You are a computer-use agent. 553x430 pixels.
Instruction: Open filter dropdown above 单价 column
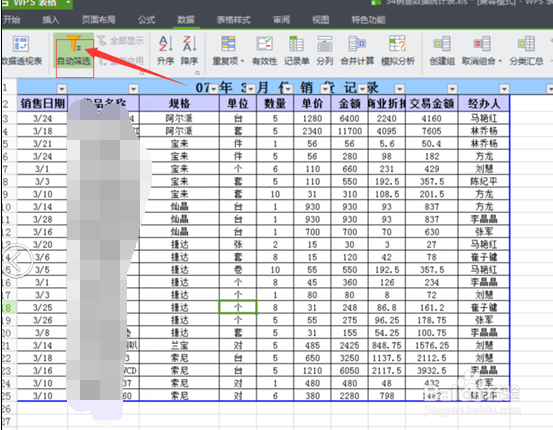pos(325,89)
